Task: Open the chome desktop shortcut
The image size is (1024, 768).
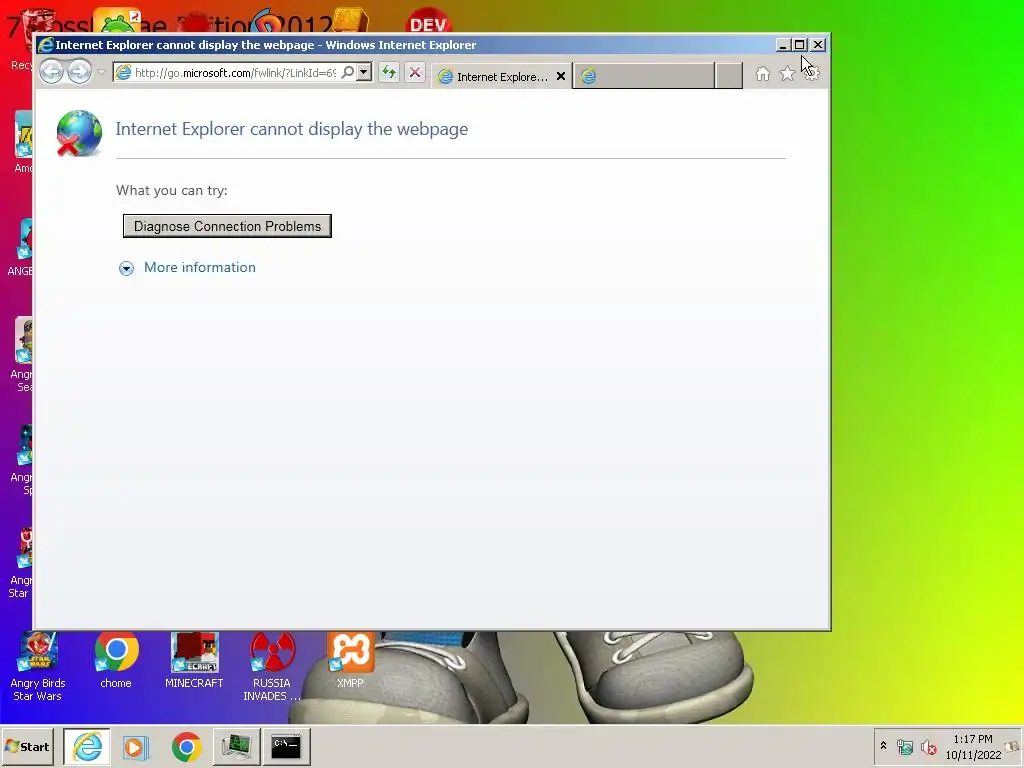Action: click(116, 660)
